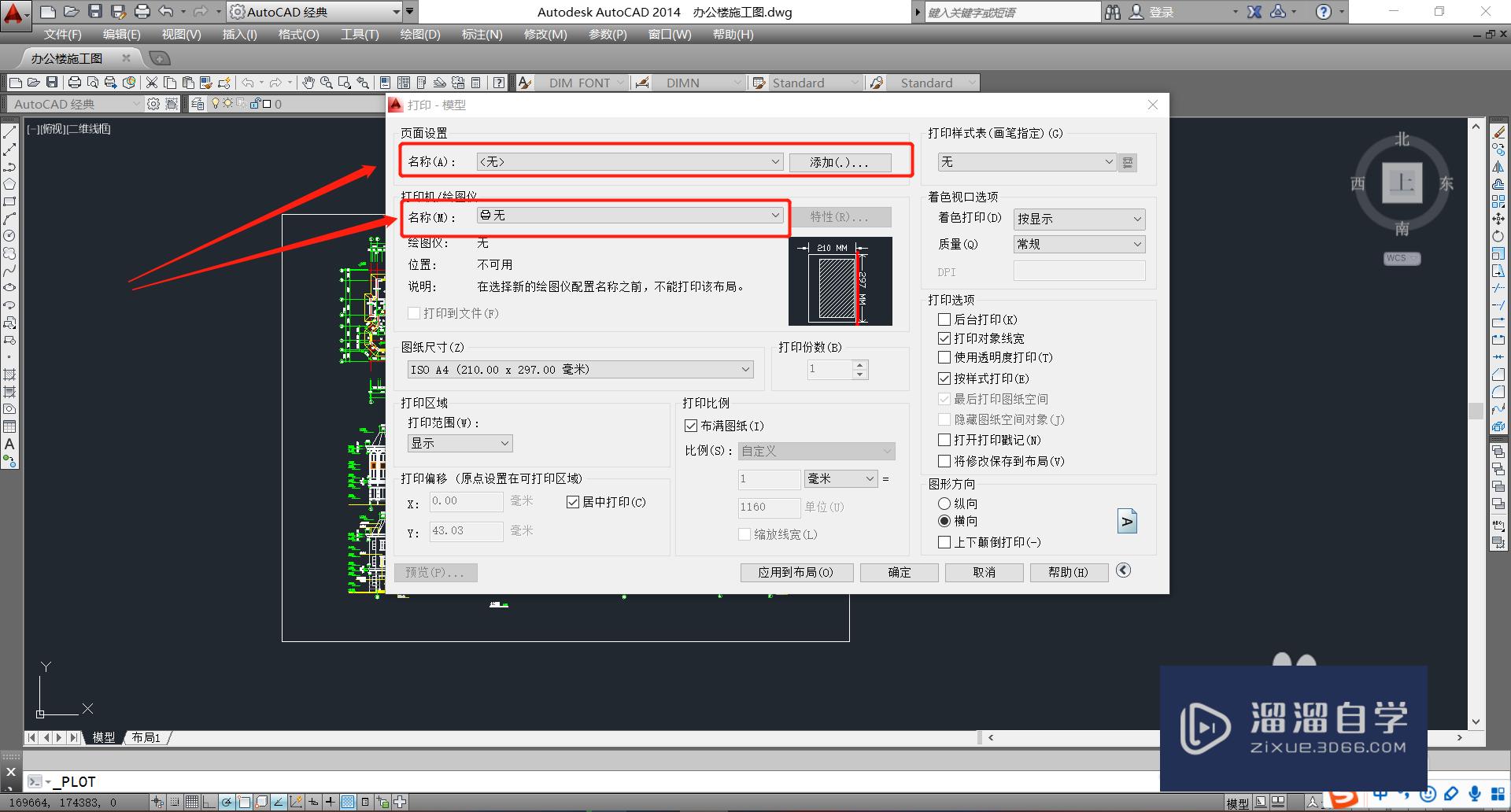The width and height of the screenshot is (1511, 812).
Task: Click the ViewCube 上 top face
Action: [1402, 183]
